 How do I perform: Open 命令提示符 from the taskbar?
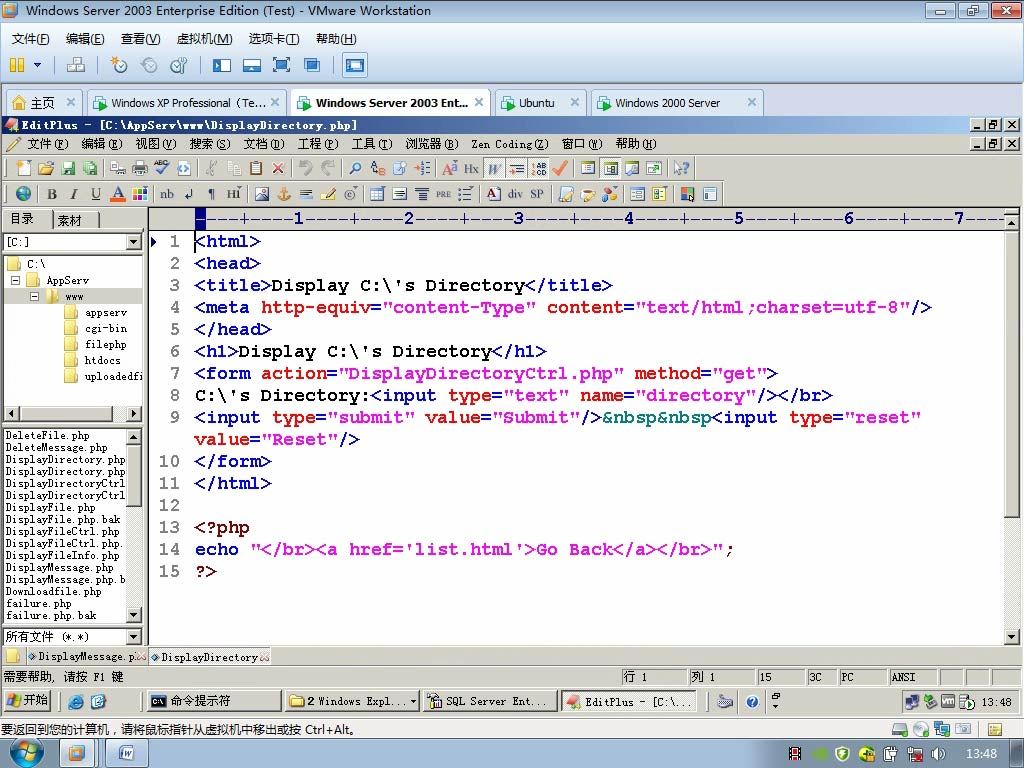tap(214, 701)
